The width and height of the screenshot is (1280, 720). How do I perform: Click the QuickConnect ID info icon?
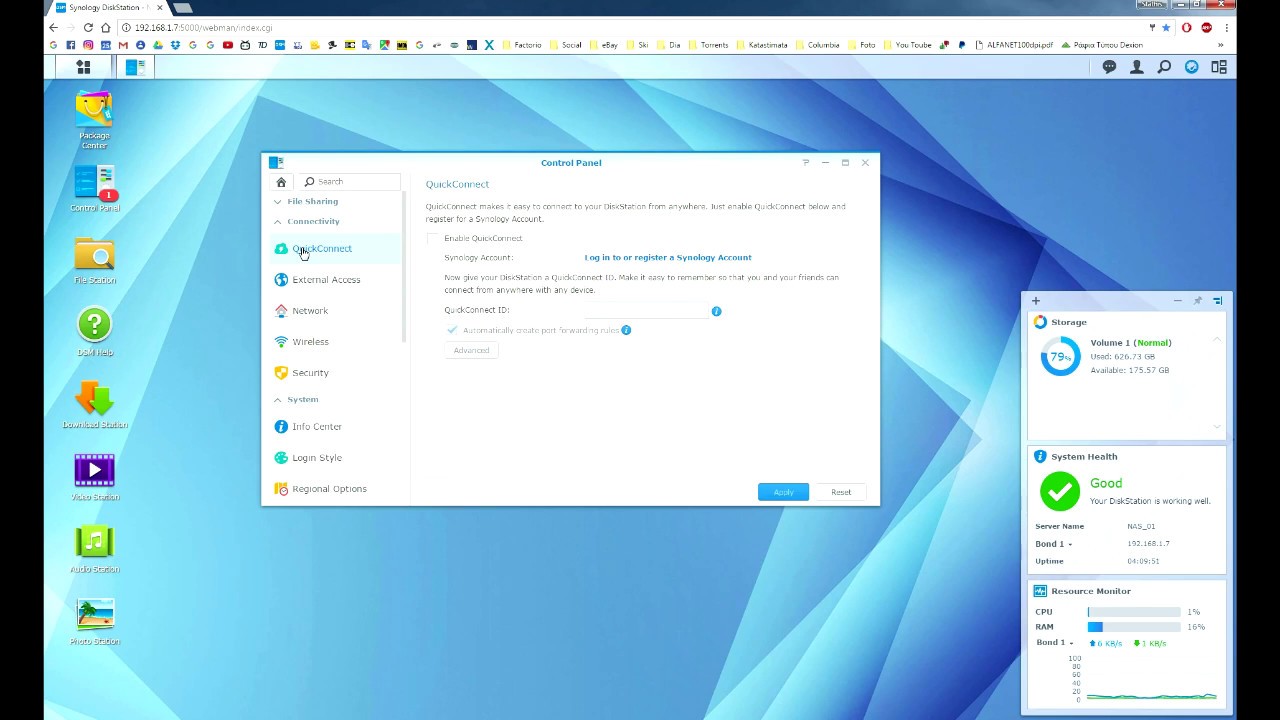[x=716, y=311]
